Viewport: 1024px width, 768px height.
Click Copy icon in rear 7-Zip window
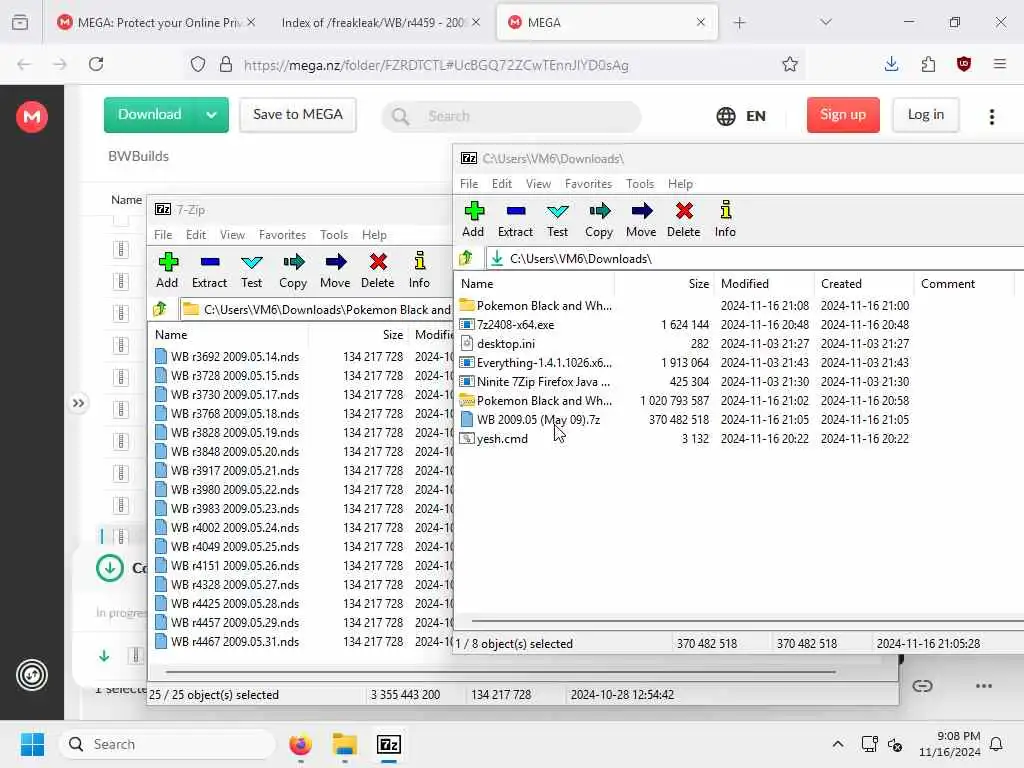tap(293, 262)
